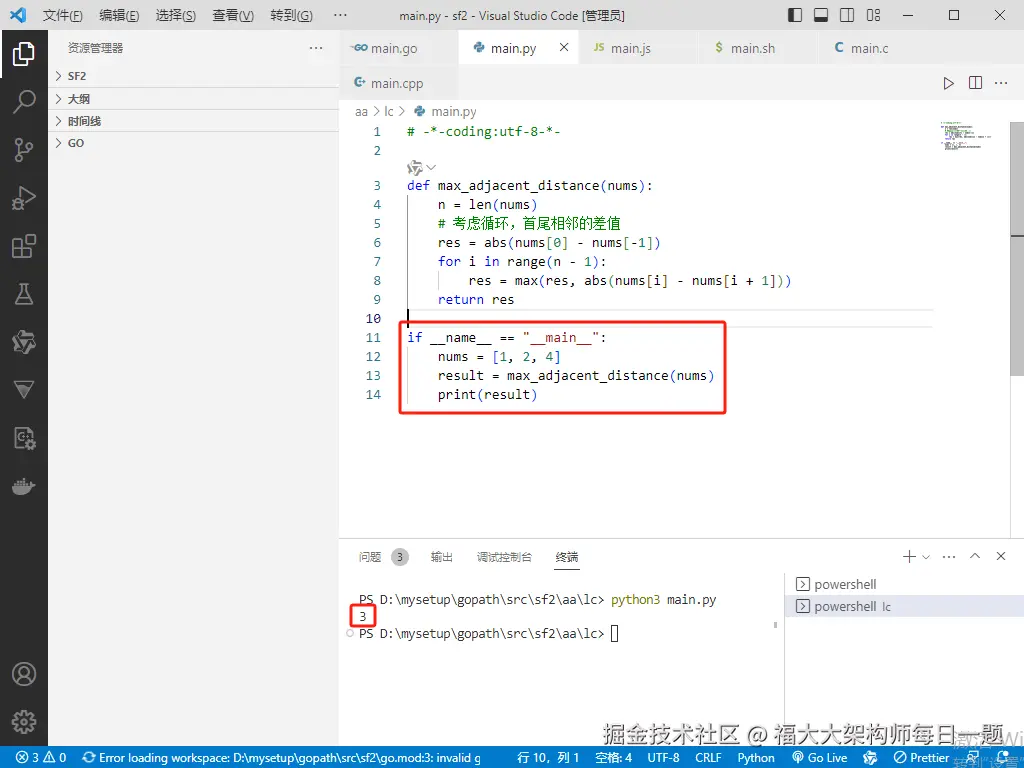Image resolution: width=1024 pixels, height=768 pixels.
Task: Maximize the panel with the up chevron
Action: (975, 556)
